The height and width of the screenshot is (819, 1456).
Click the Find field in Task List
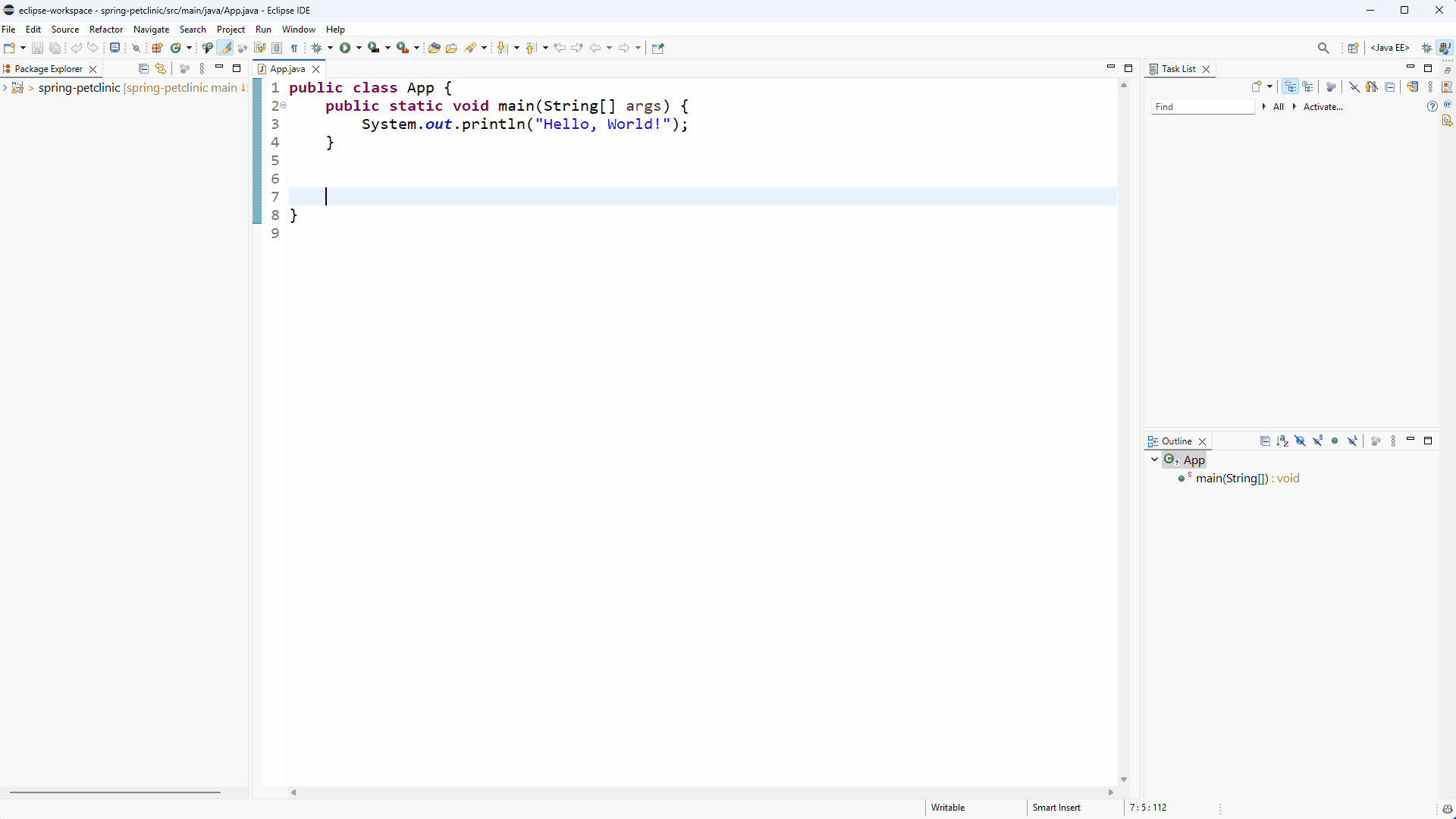1203,107
